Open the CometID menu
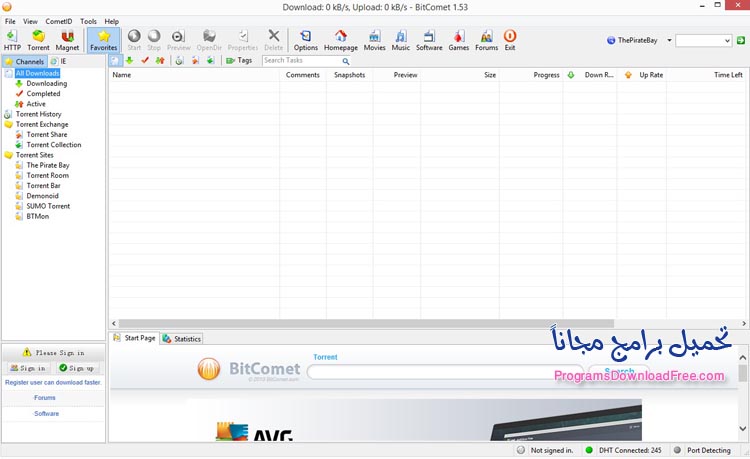750x459 pixels. click(59, 21)
